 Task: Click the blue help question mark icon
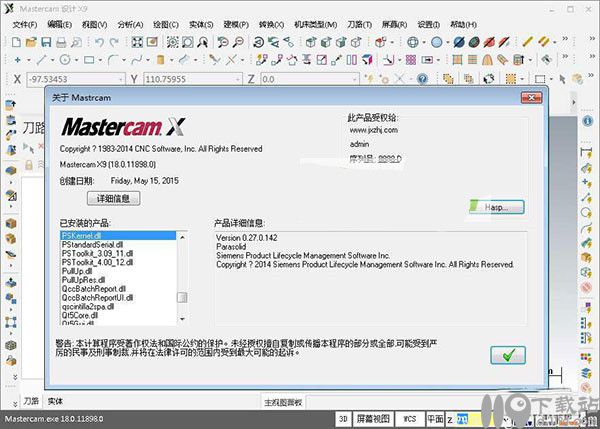click(422, 79)
